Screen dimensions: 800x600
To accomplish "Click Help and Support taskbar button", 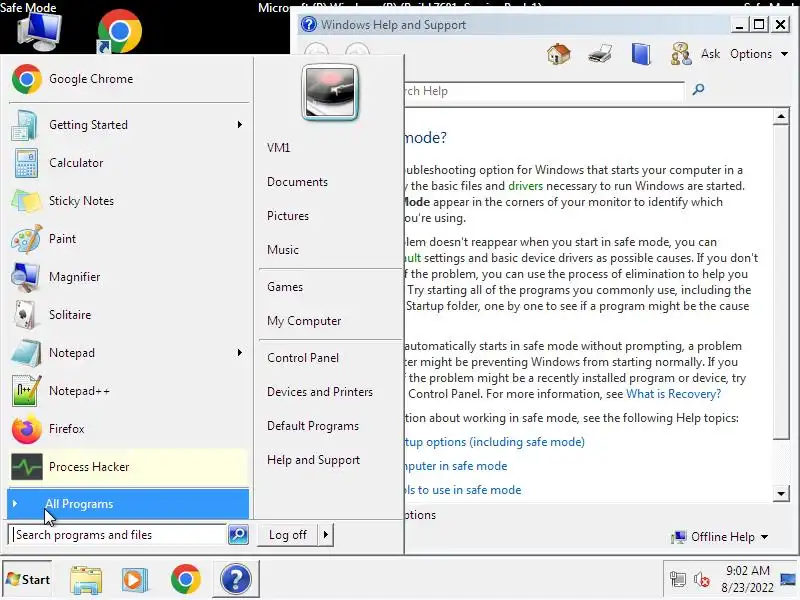I will 236,580.
